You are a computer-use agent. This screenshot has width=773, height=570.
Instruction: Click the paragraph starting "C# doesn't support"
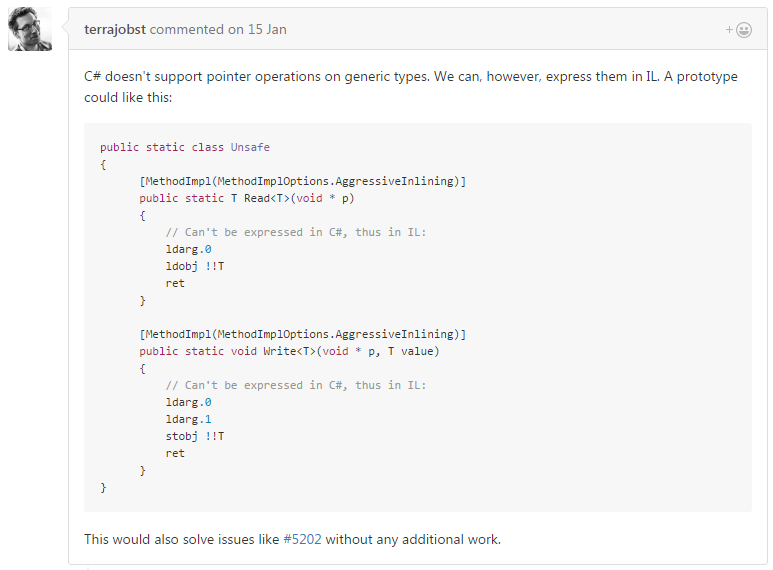tap(411, 87)
